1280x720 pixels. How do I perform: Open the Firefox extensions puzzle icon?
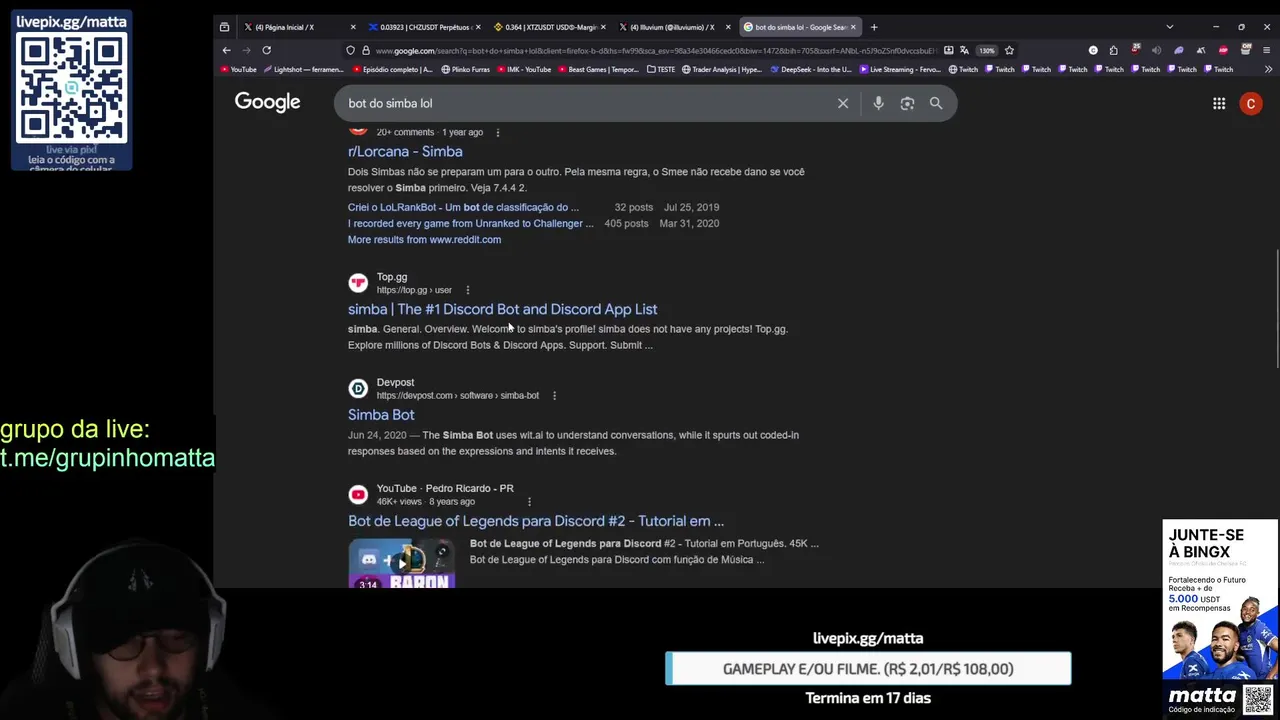click(1114, 50)
